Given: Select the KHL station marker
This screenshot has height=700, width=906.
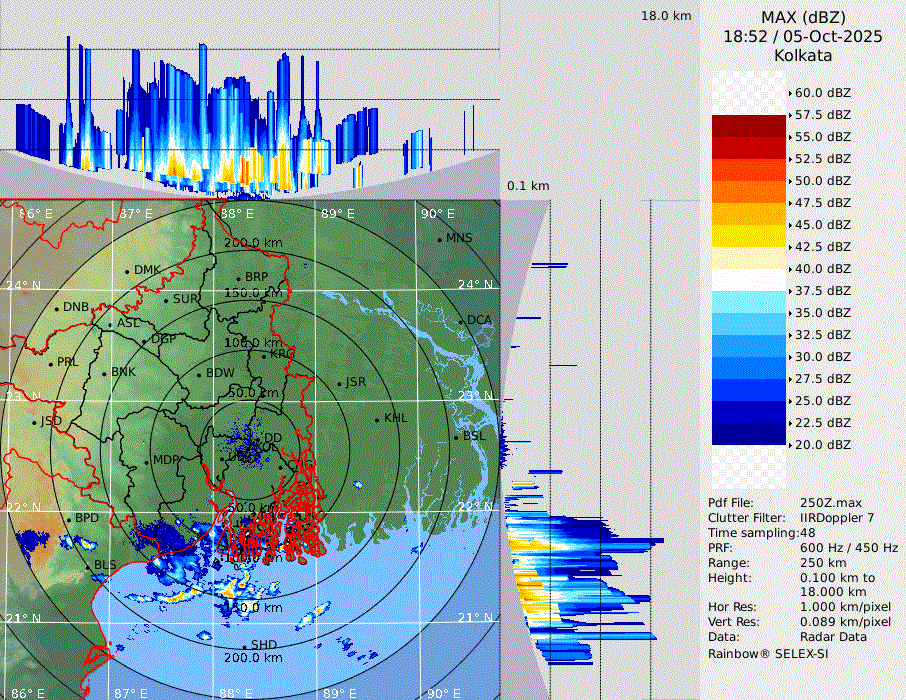Looking at the screenshot, I should 377,419.
